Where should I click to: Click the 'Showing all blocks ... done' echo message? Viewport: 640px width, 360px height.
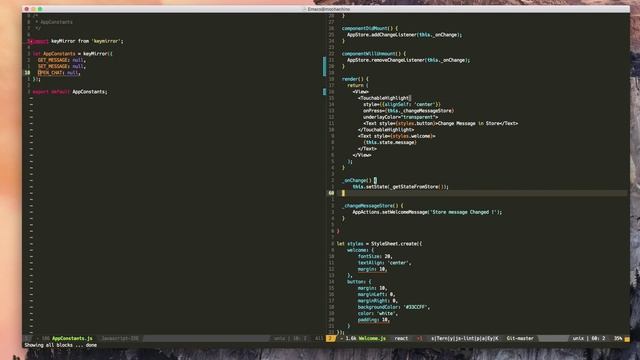click(60, 345)
